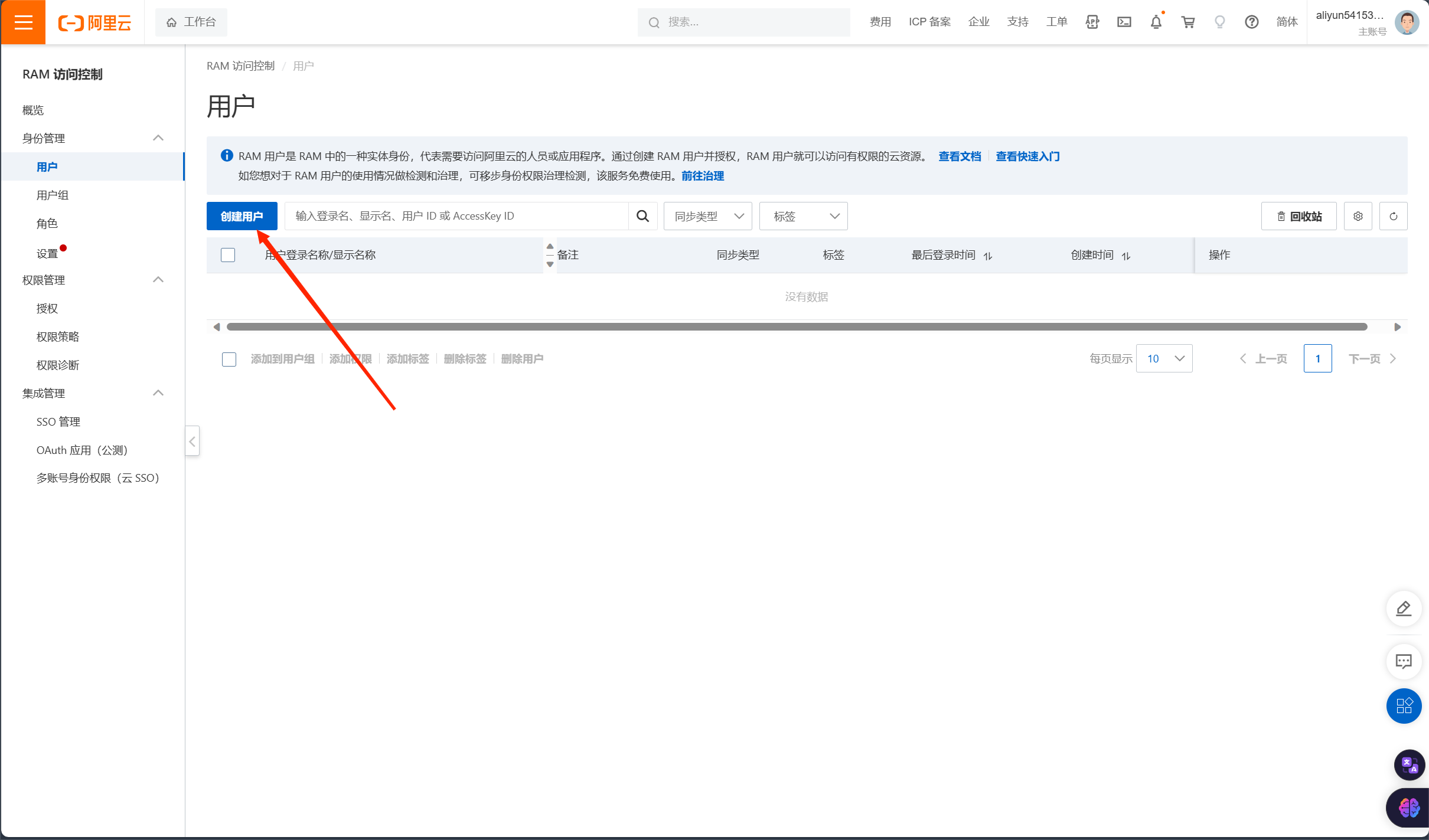Open the 标签 filter dropdown
The image size is (1429, 840).
coord(803,216)
